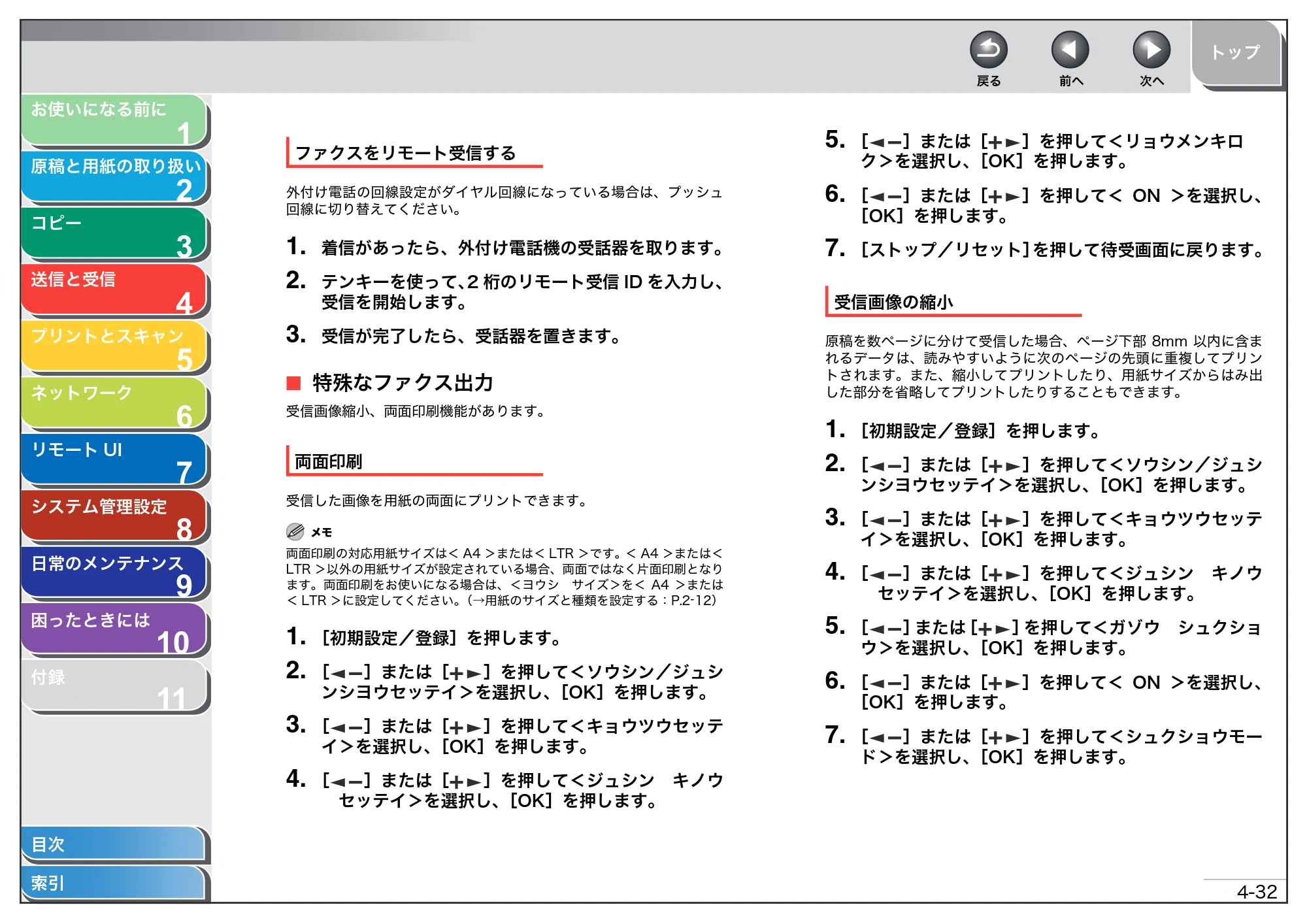This screenshot has width=1307, height=924.
Task: Open chapter 6 ネットワーク tab
Action: [x=114, y=404]
